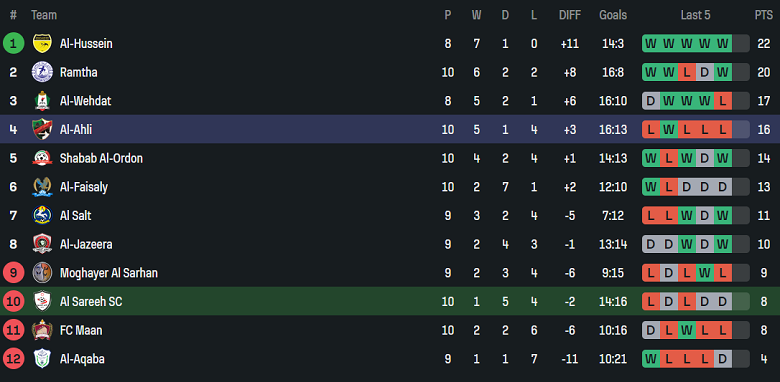Click the Al-Hussein team crest icon
Viewport: 780px width, 382px height.
point(42,43)
